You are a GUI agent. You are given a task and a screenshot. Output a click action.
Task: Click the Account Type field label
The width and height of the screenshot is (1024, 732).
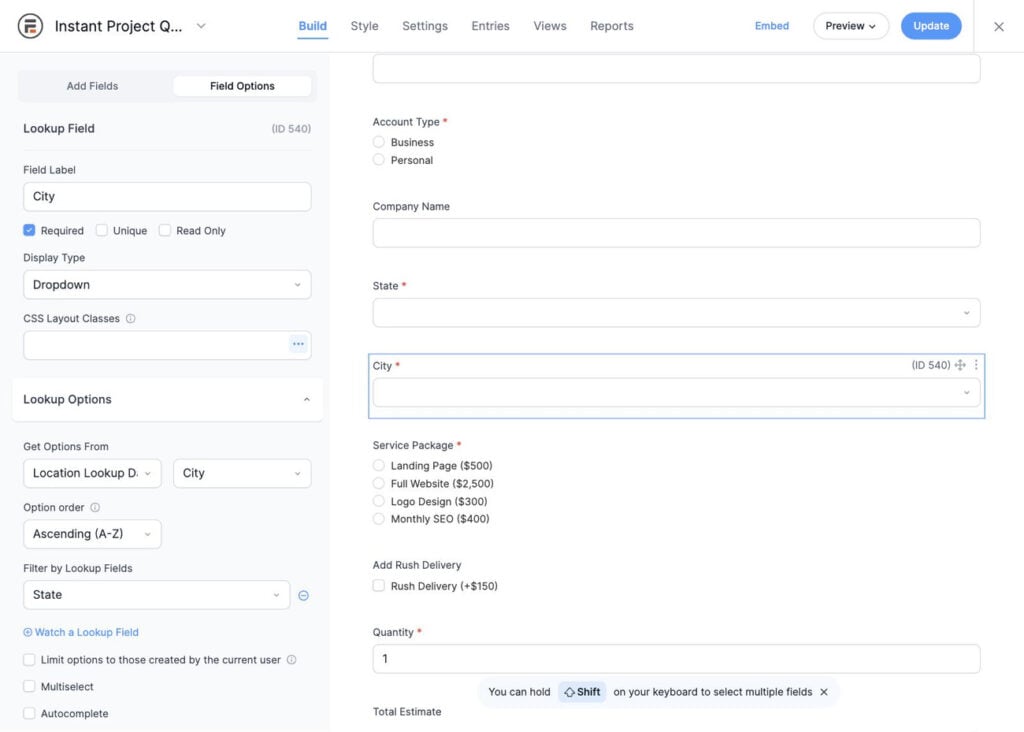406,122
